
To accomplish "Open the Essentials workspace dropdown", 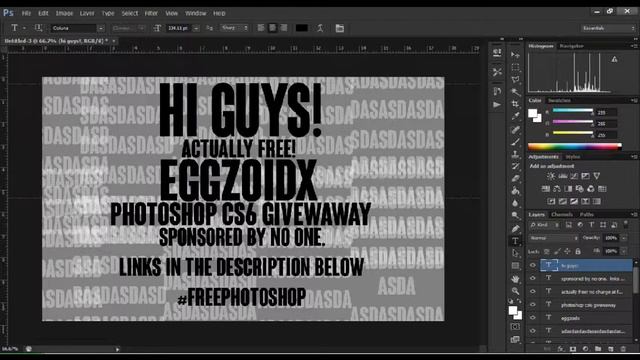I will coord(608,28).
